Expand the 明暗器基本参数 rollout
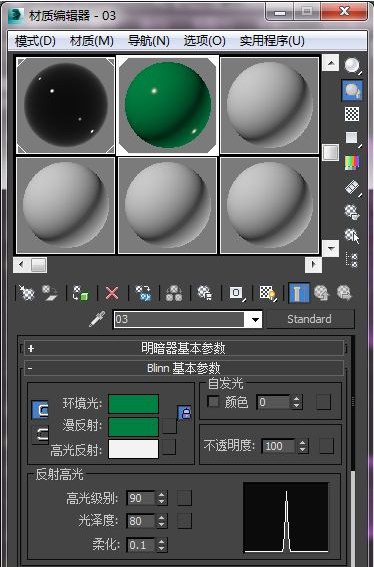 (183, 349)
